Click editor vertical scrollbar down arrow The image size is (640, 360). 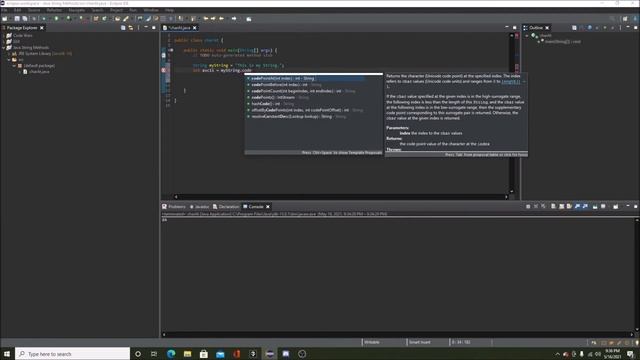[x=511, y=191]
